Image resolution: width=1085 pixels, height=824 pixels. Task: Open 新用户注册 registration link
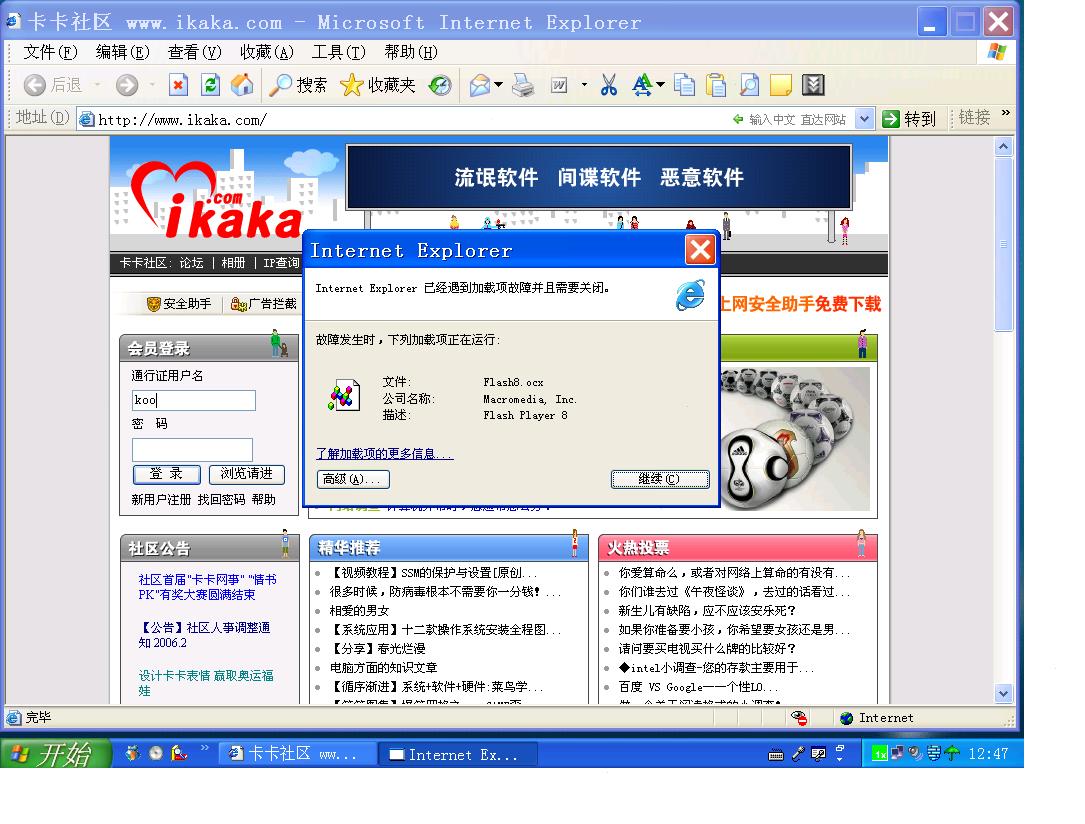pos(161,500)
